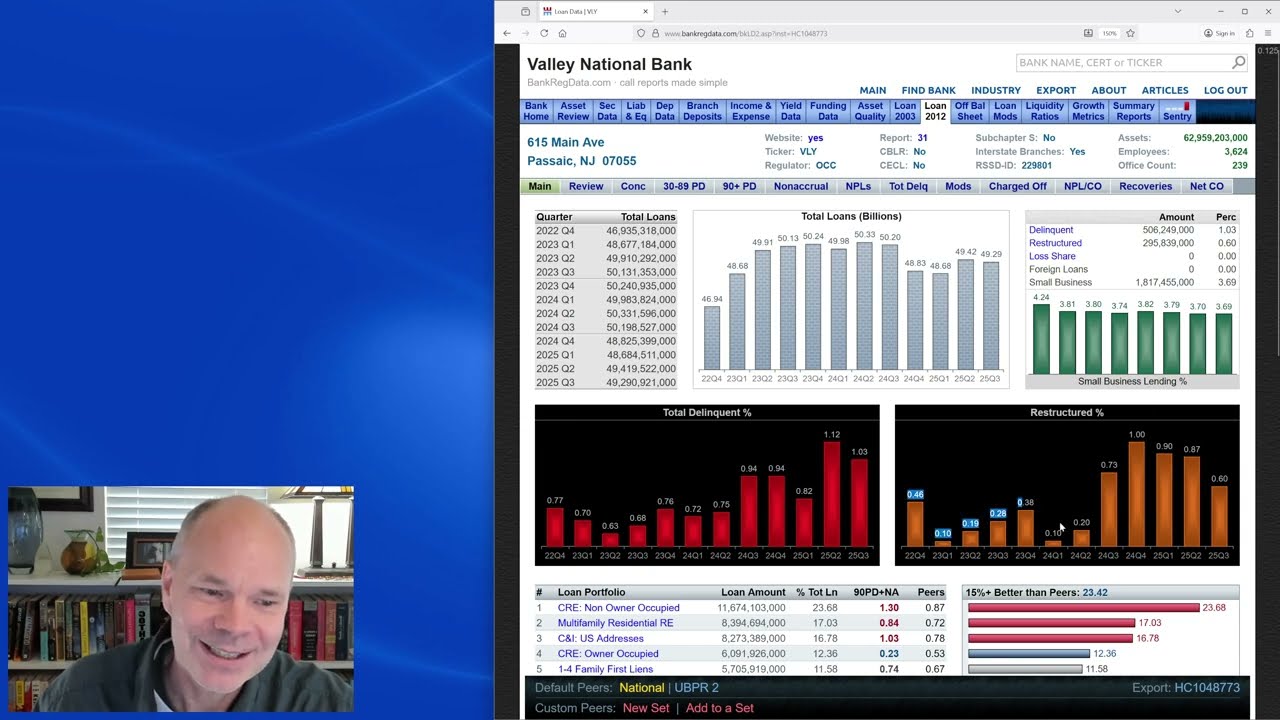Open CRE: Non Owner Occupied loan link

pyautogui.click(x=618, y=608)
